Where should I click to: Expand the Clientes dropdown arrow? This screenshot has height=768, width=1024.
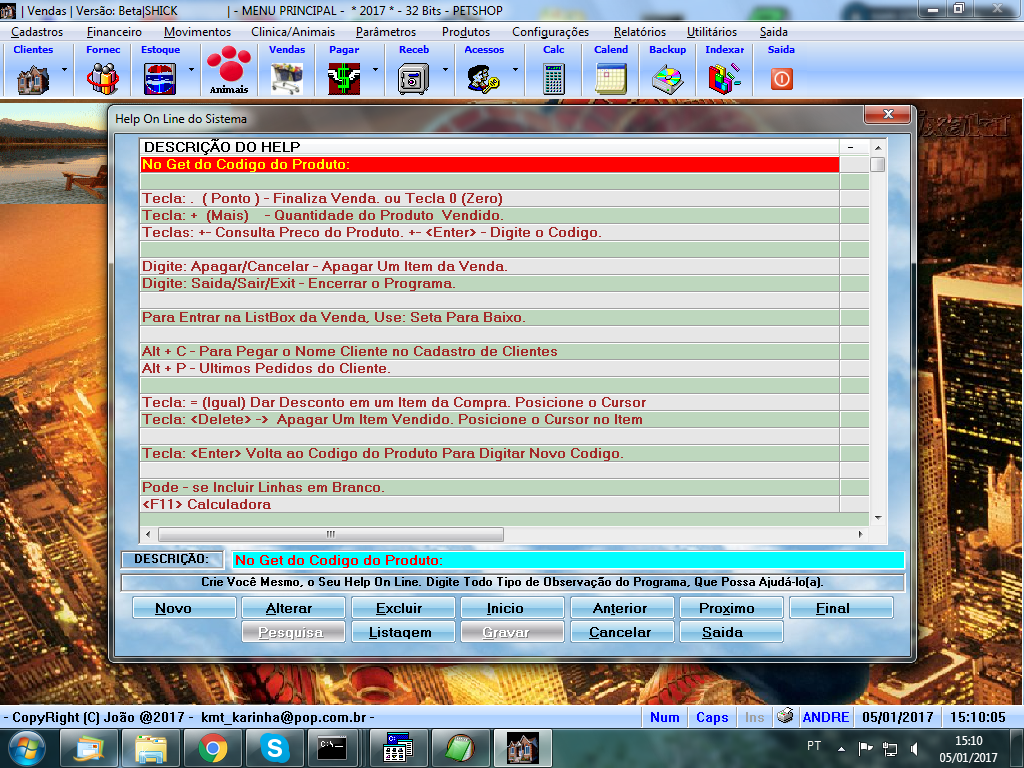[x=64, y=69]
